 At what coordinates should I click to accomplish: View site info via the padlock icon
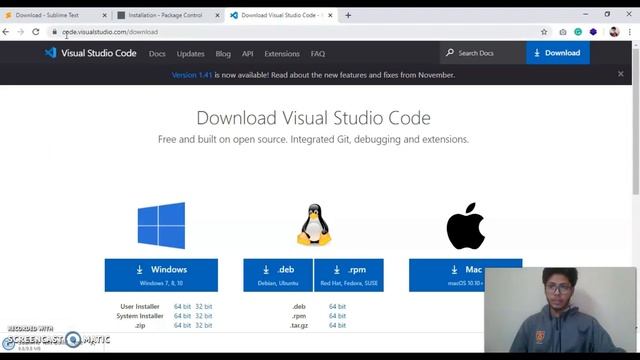point(54,32)
